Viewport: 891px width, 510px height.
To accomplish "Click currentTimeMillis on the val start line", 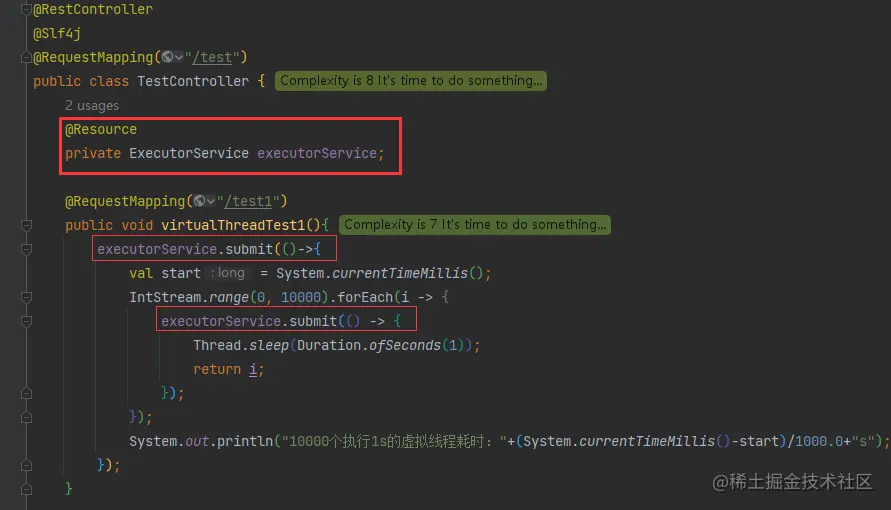I will 400,273.
